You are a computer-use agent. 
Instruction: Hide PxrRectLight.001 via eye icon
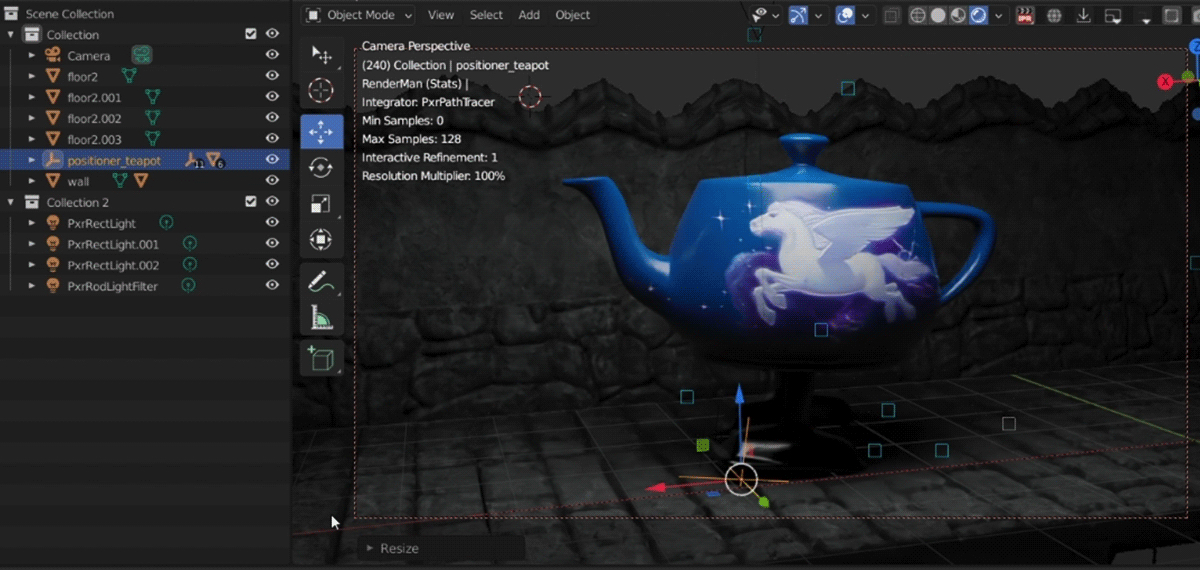272,244
